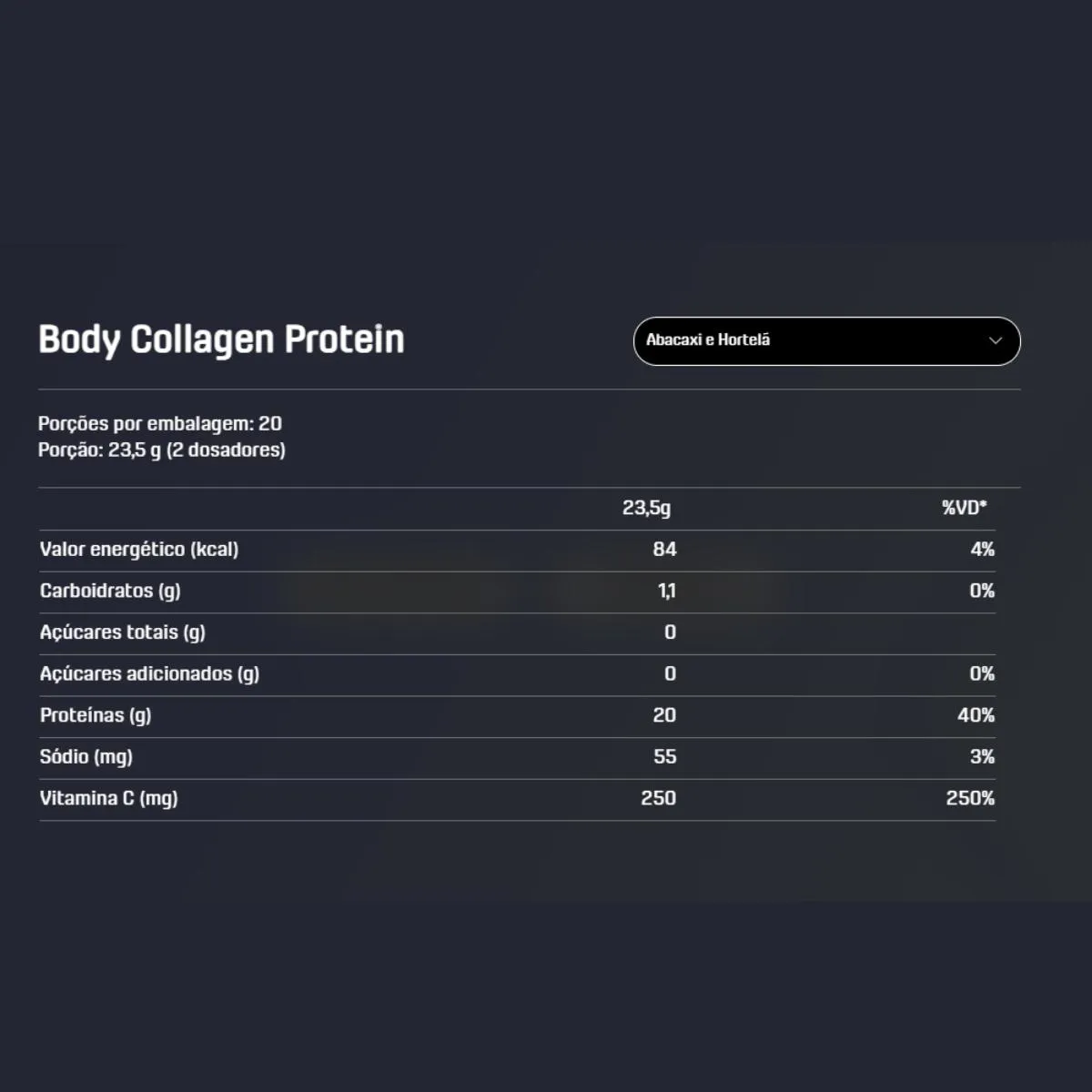
Task: Click the 55 sodium value
Action: 665,756
